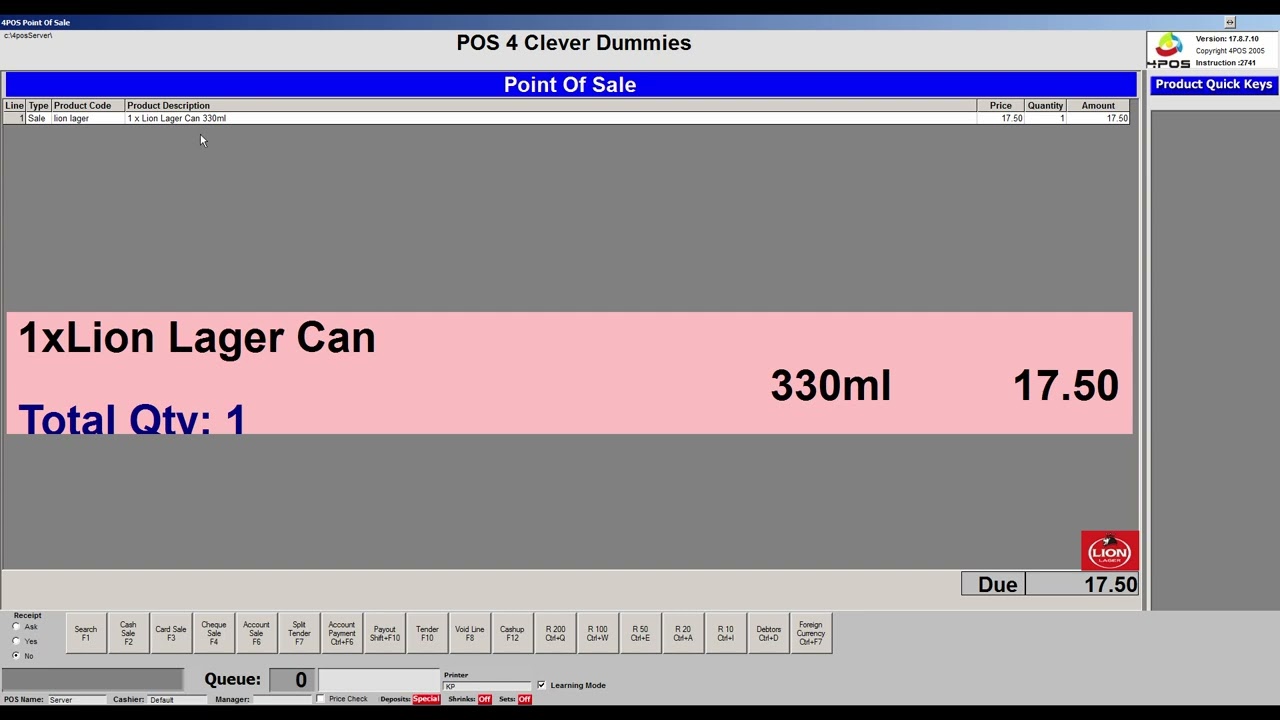Click the Point Of Sale blue banner
Image resolution: width=1280 pixels, height=720 pixels.
click(x=570, y=84)
